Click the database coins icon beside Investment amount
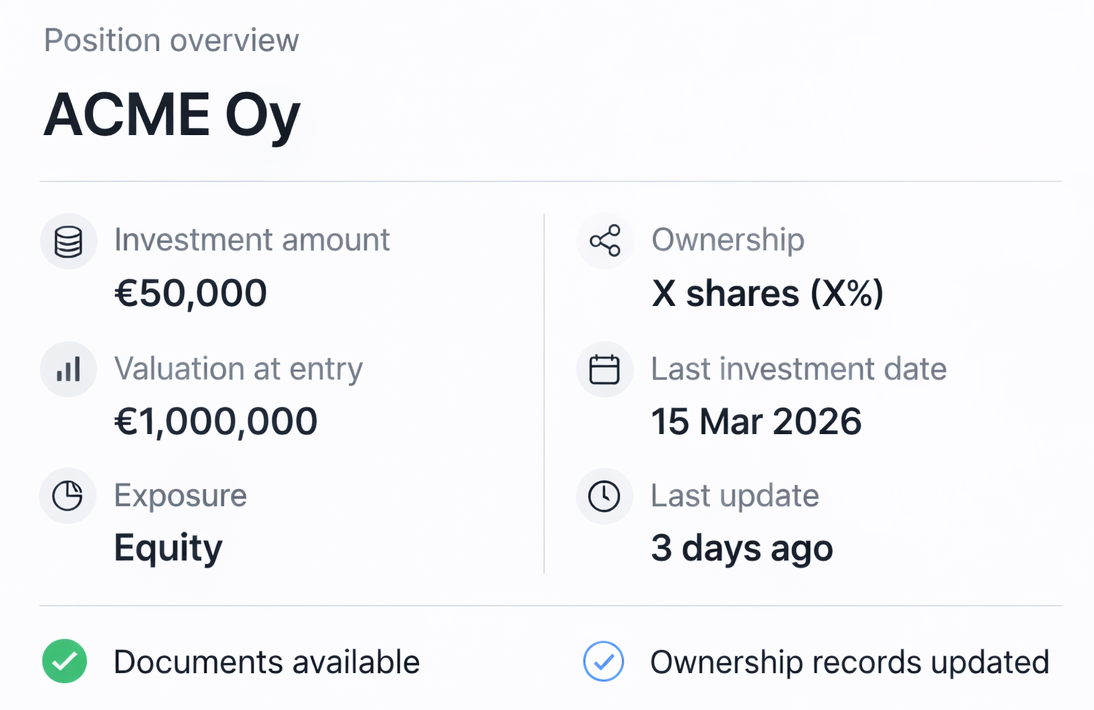Image resolution: width=1094 pixels, height=710 pixels. [68, 242]
